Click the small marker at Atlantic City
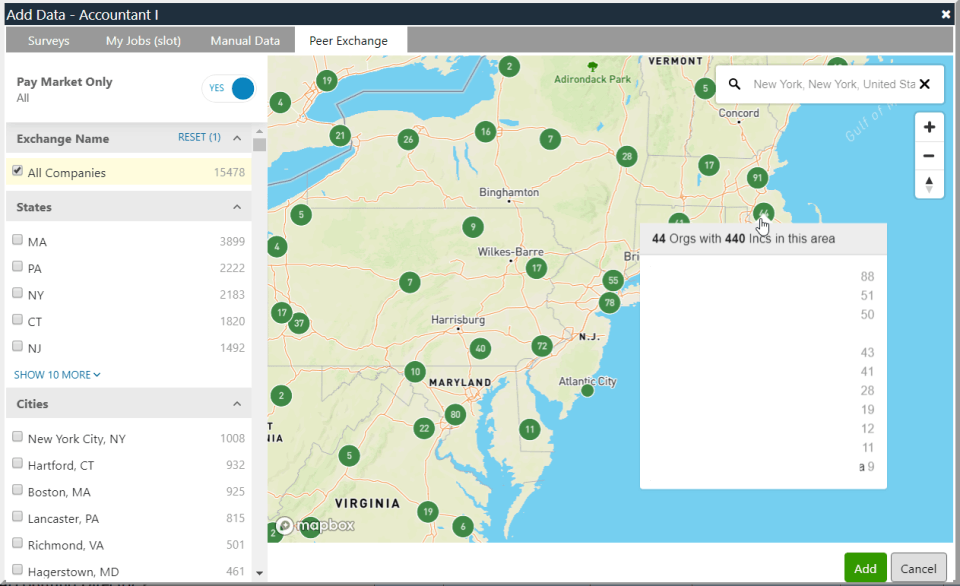Viewport: 960px width, 586px height. pyautogui.click(x=587, y=390)
